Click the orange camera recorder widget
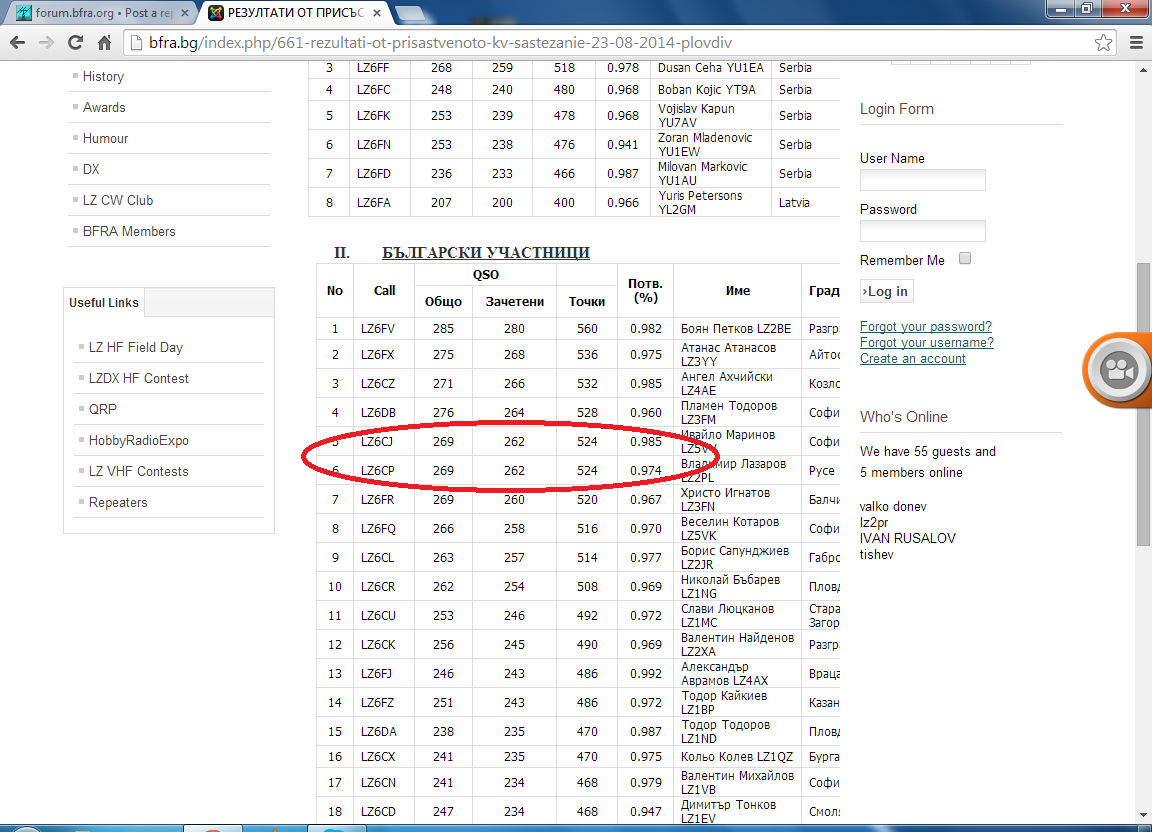The image size is (1152, 832). pyautogui.click(x=1118, y=370)
